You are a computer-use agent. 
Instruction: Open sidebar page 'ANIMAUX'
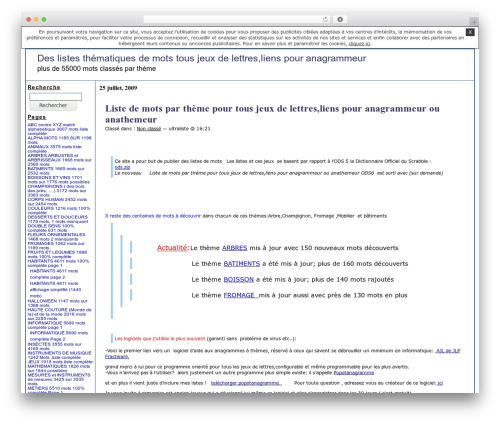(54, 149)
